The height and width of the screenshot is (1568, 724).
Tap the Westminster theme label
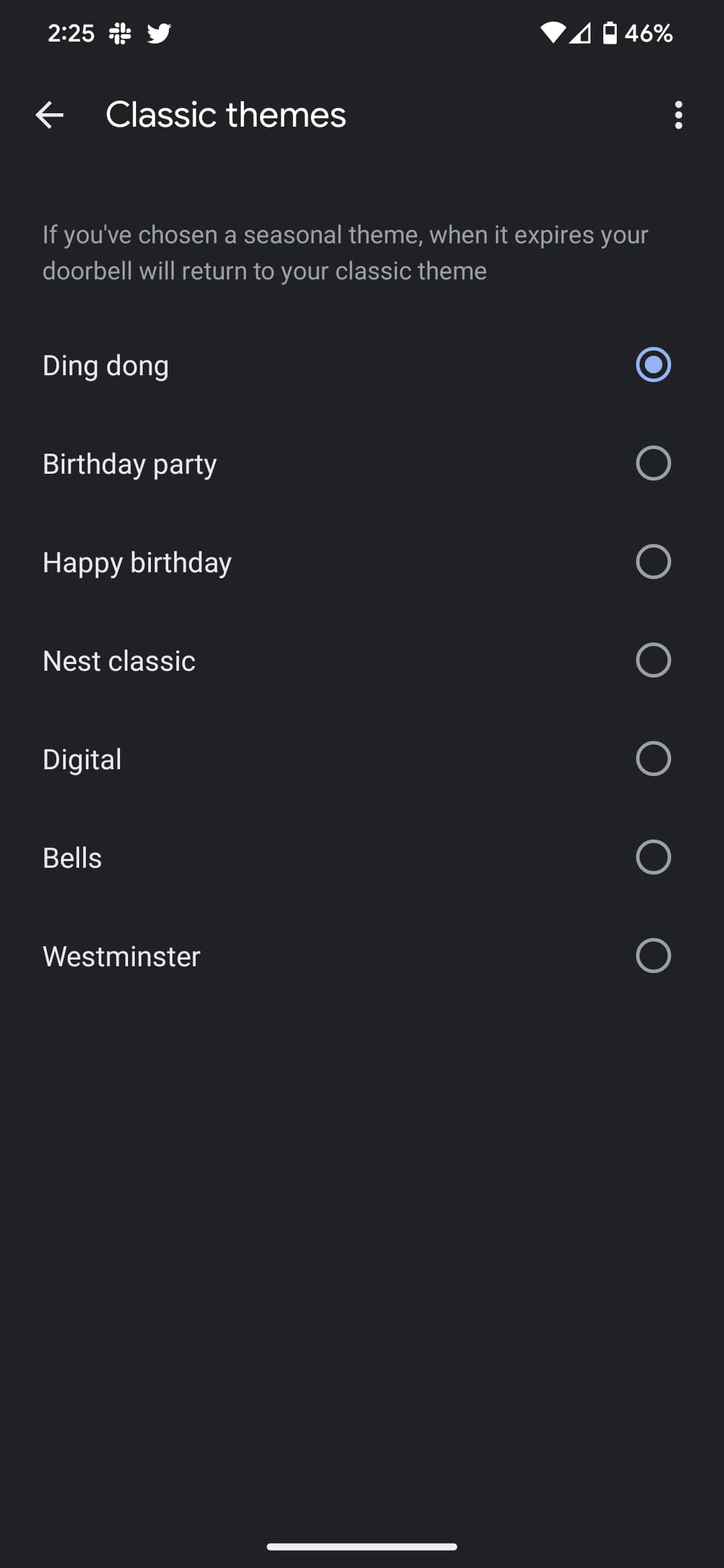coord(121,956)
